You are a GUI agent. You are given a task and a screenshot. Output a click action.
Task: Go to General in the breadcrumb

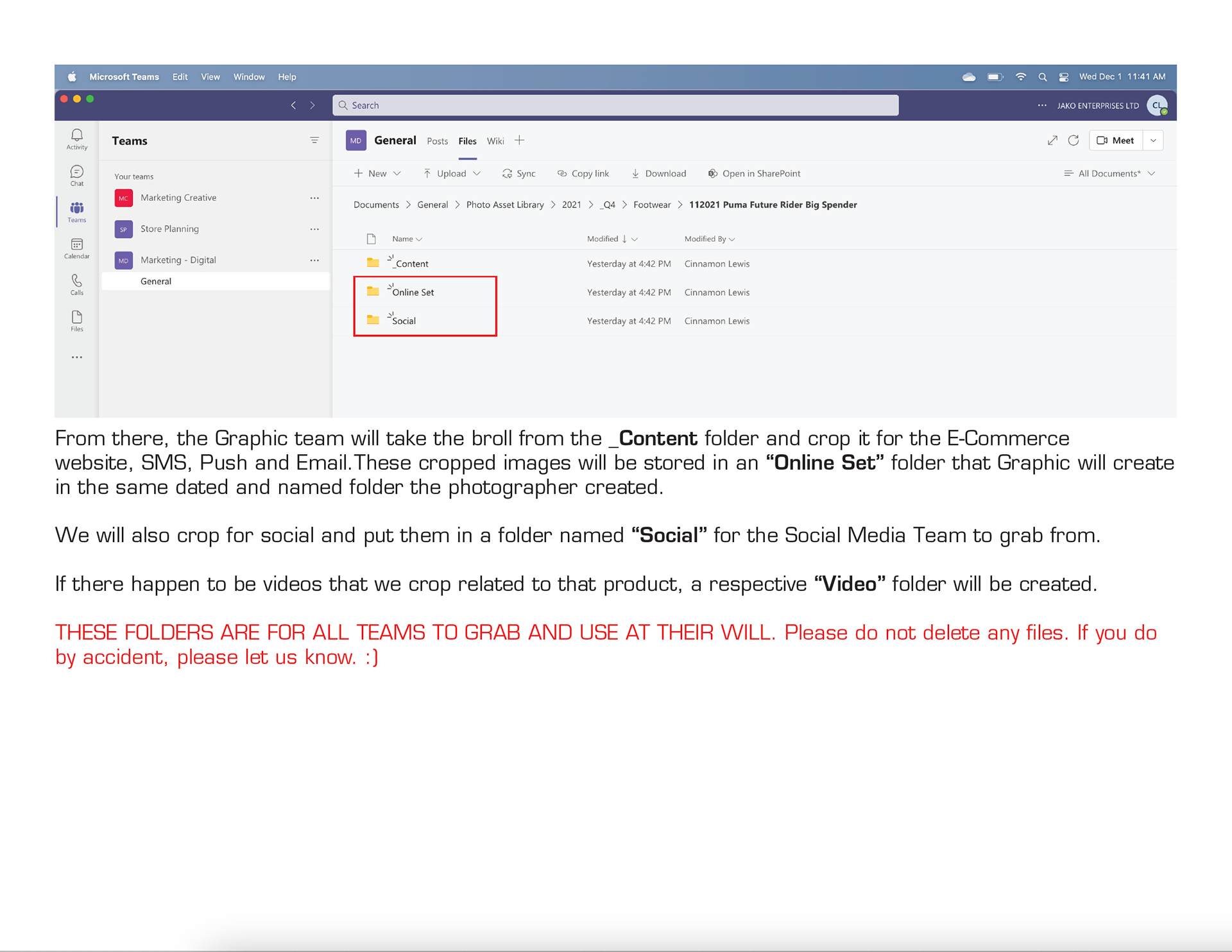[x=432, y=205]
